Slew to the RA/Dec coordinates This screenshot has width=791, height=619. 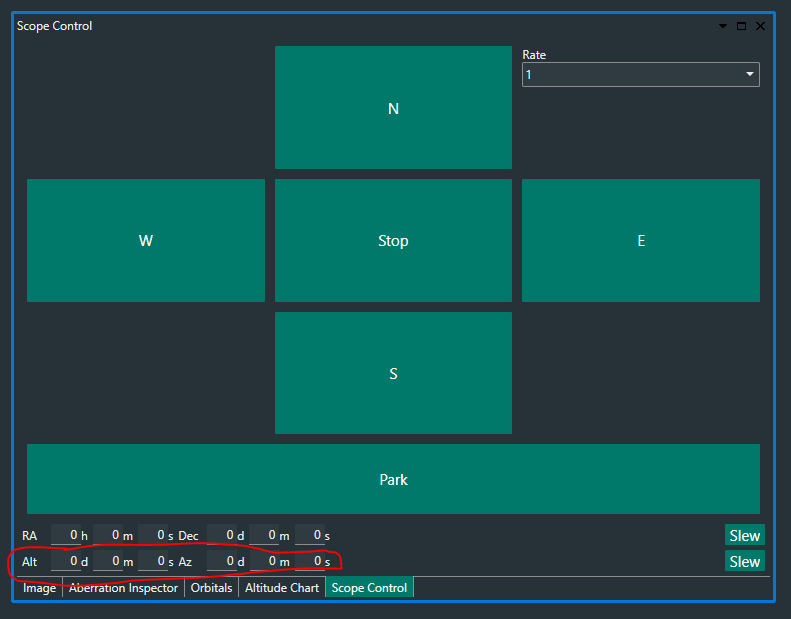point(745,535)
